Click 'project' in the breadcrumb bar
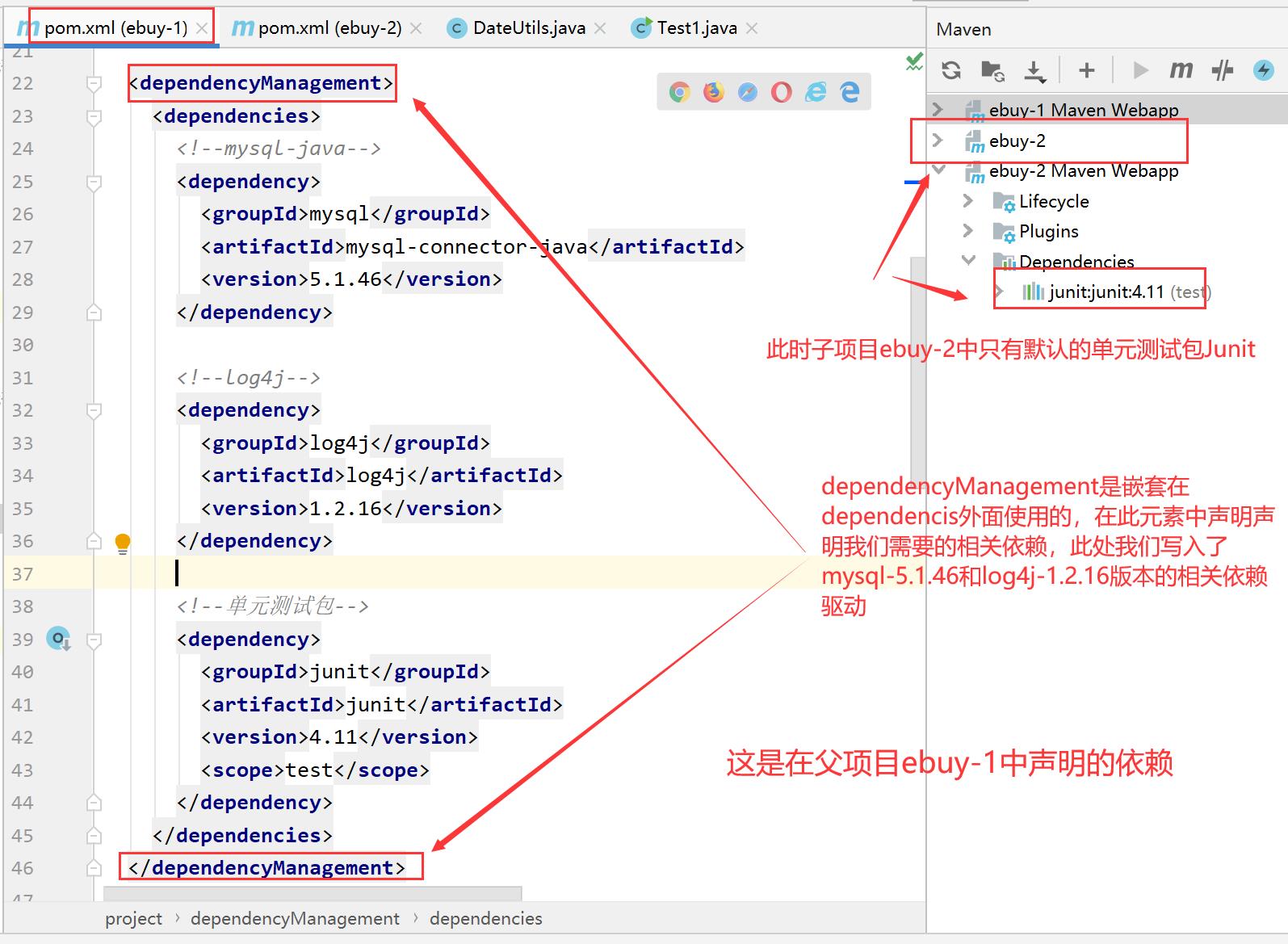Image resolution: width=1288 pixels, height=944 pixels. 133,918
